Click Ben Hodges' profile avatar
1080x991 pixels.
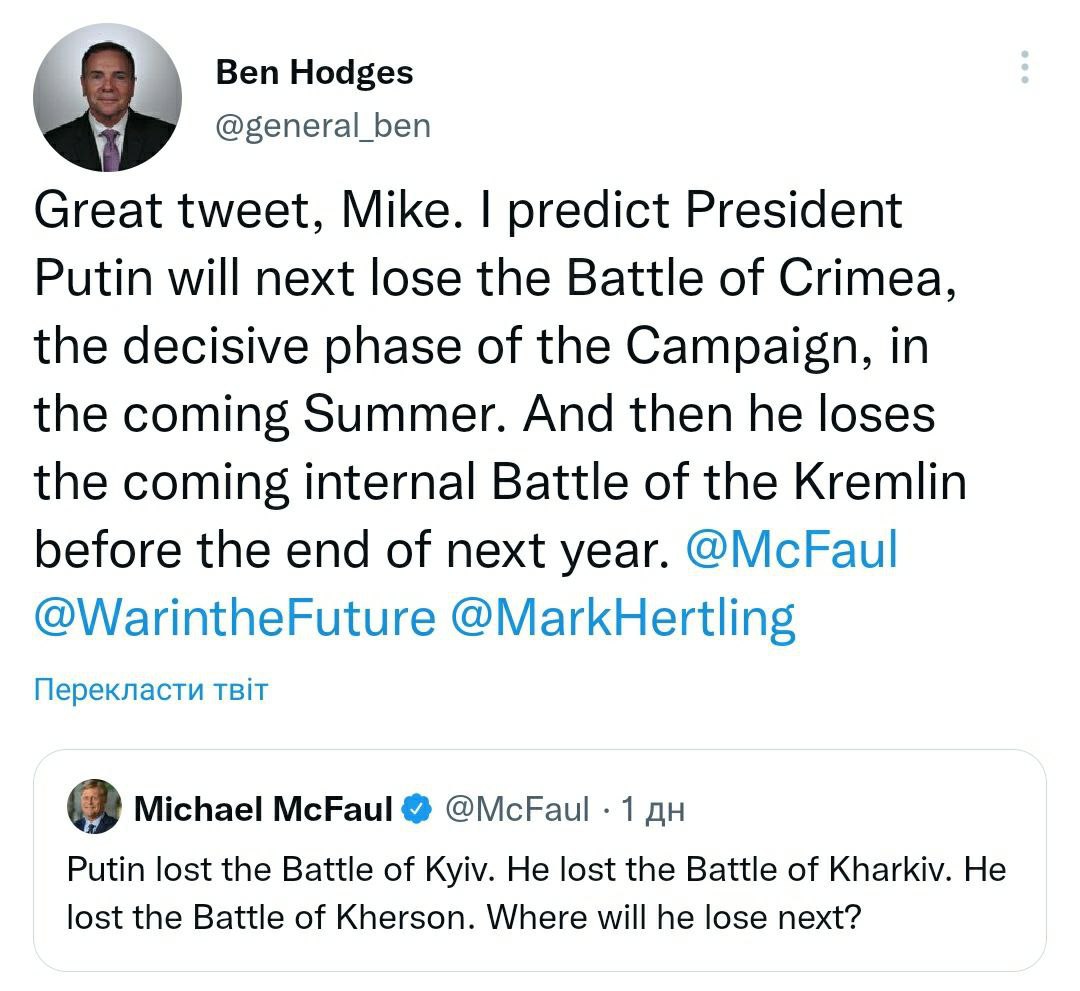[x=107, y=98]
